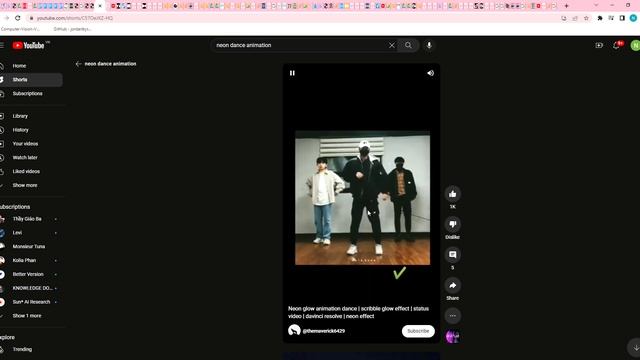640x360 pixels.
Task: Close the active browser tab
Action: 100,6
